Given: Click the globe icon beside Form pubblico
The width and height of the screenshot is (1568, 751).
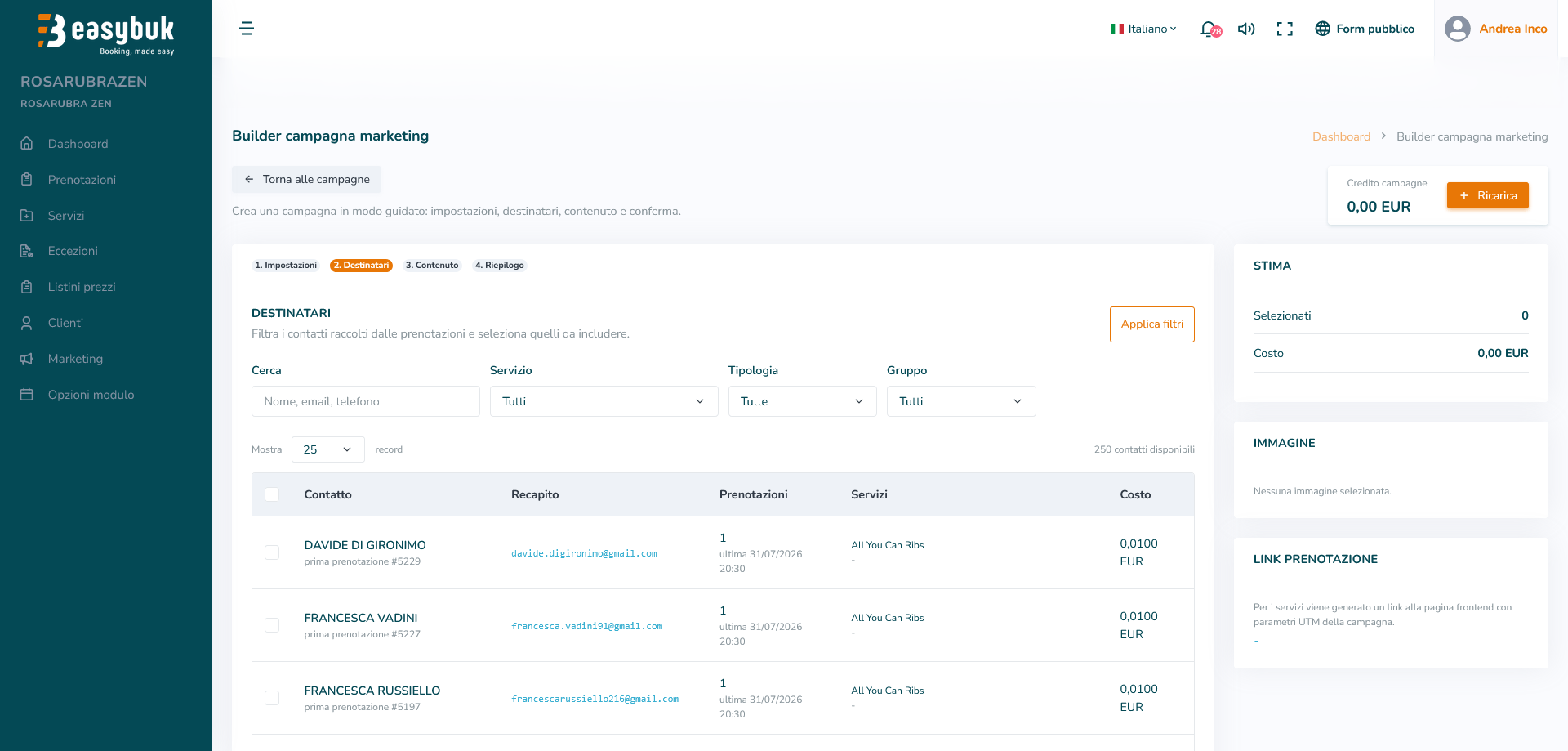Looking at the screenshot, I should click(1323, 29).
